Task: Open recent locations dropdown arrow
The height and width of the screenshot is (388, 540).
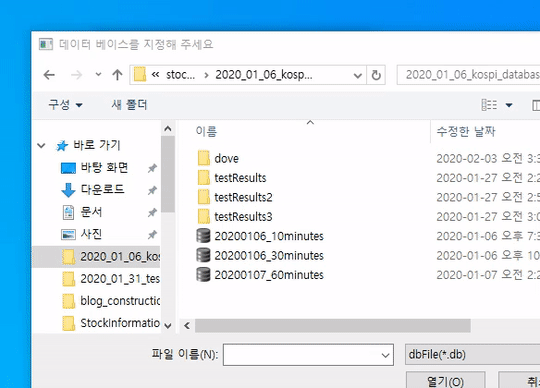Action: tap(98, 74)
